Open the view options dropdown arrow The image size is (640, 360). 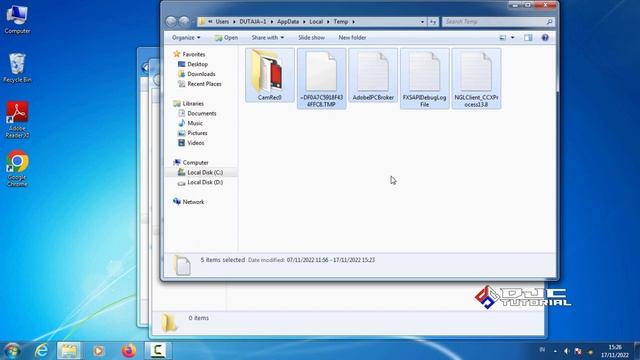coord(513,38)
